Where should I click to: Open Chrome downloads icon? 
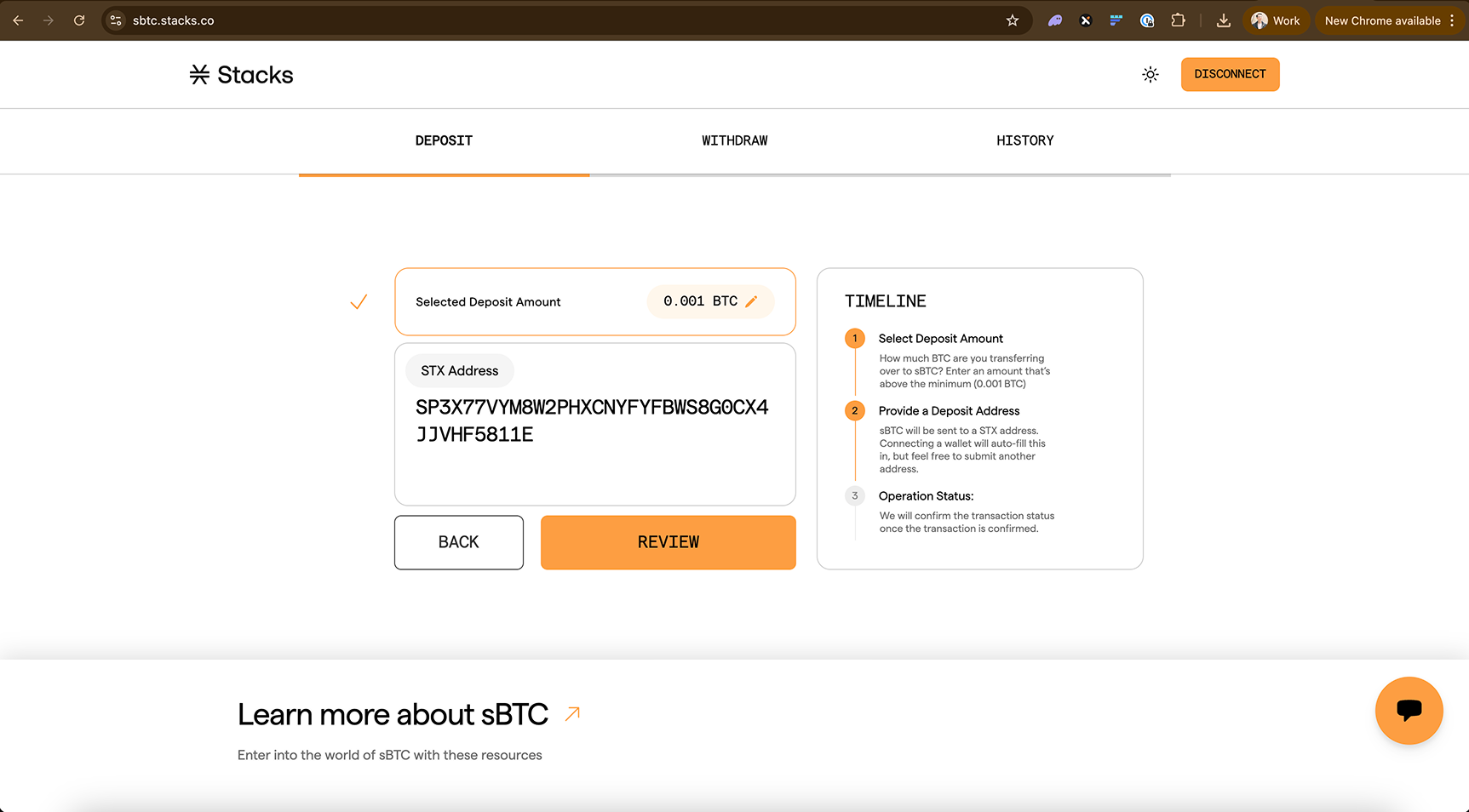tap(1223, 20)
